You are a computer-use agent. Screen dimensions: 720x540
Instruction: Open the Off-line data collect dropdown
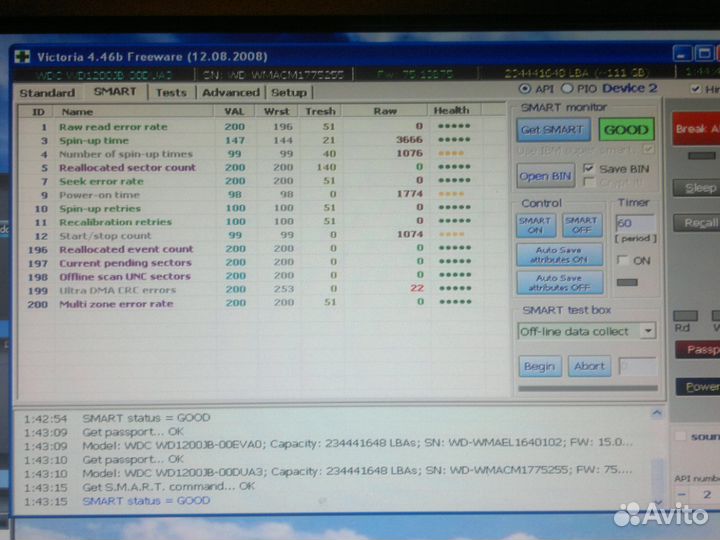point(648,331)
